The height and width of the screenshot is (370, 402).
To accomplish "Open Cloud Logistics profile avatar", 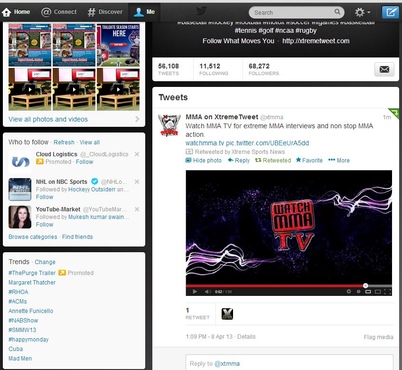I will coord(20,162).
